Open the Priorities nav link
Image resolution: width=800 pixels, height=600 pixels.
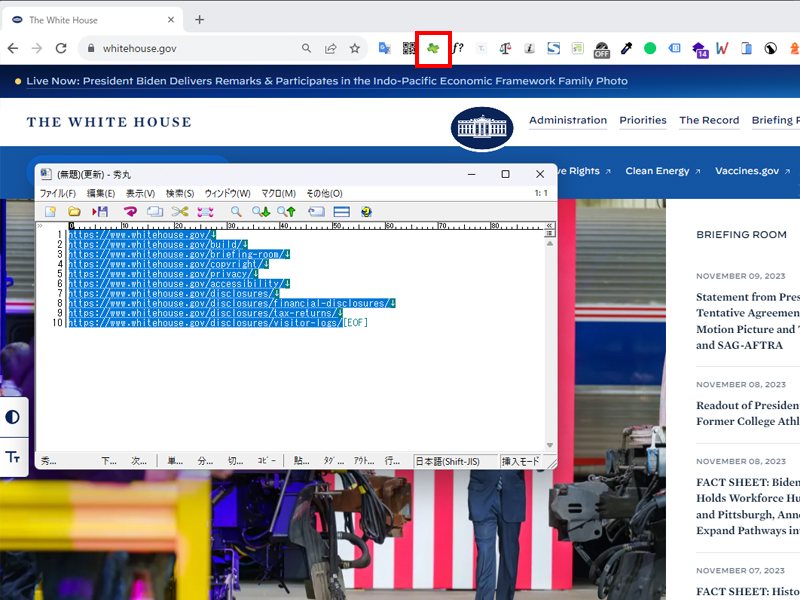643,120
